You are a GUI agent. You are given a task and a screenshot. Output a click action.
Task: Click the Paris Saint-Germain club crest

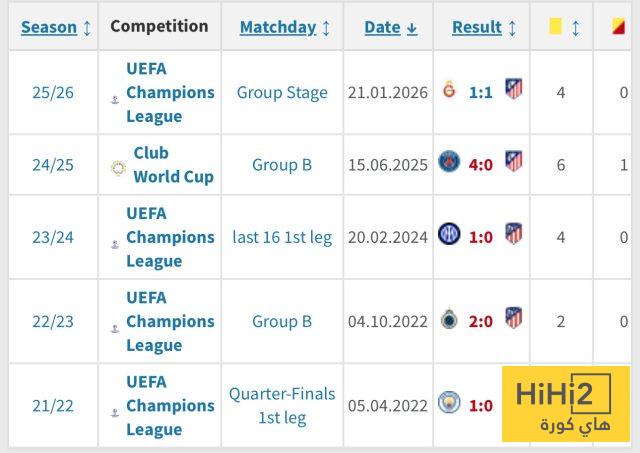pyautogui.click(x=449, y=162)
